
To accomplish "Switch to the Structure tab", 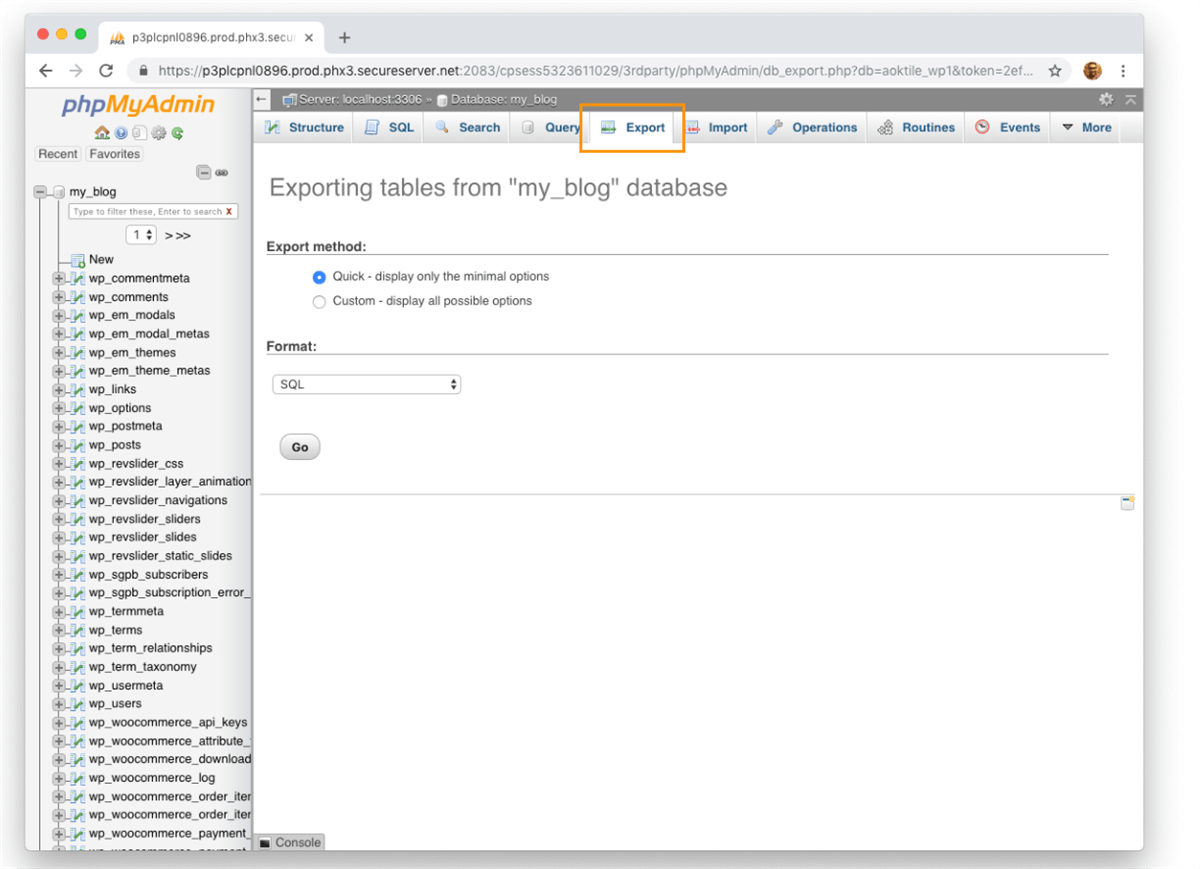I will point(304,128).
